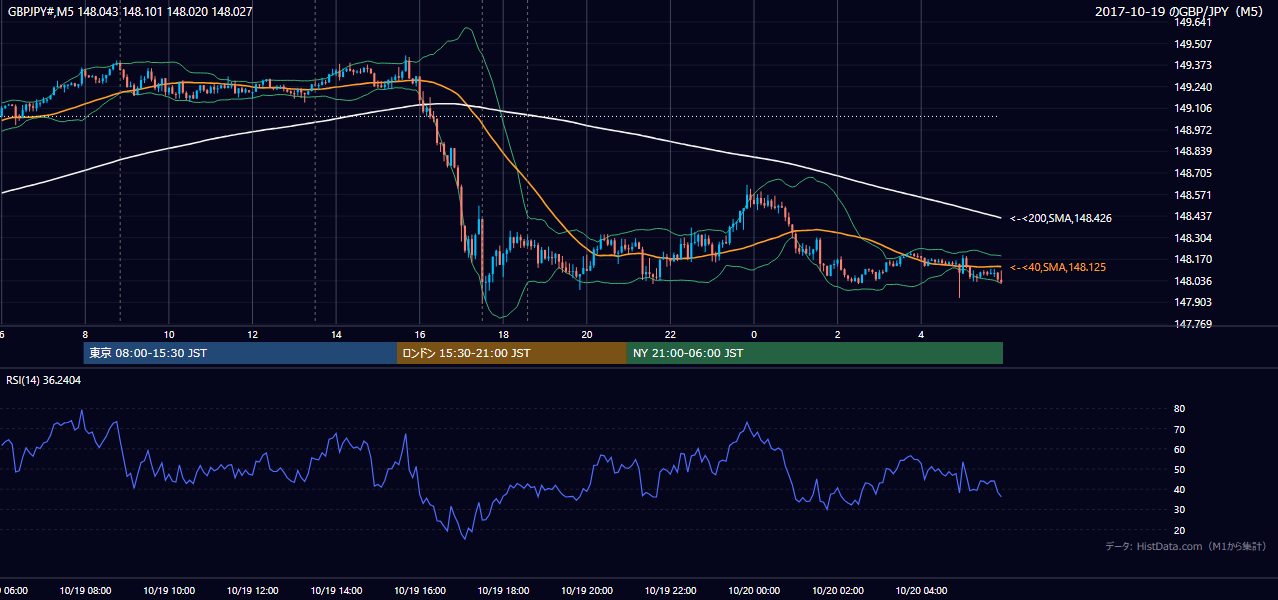Click the 40 SMA 148.125 label
Image resolution: width=1278 pixels, height=600 pixels.
(1058, 267)
